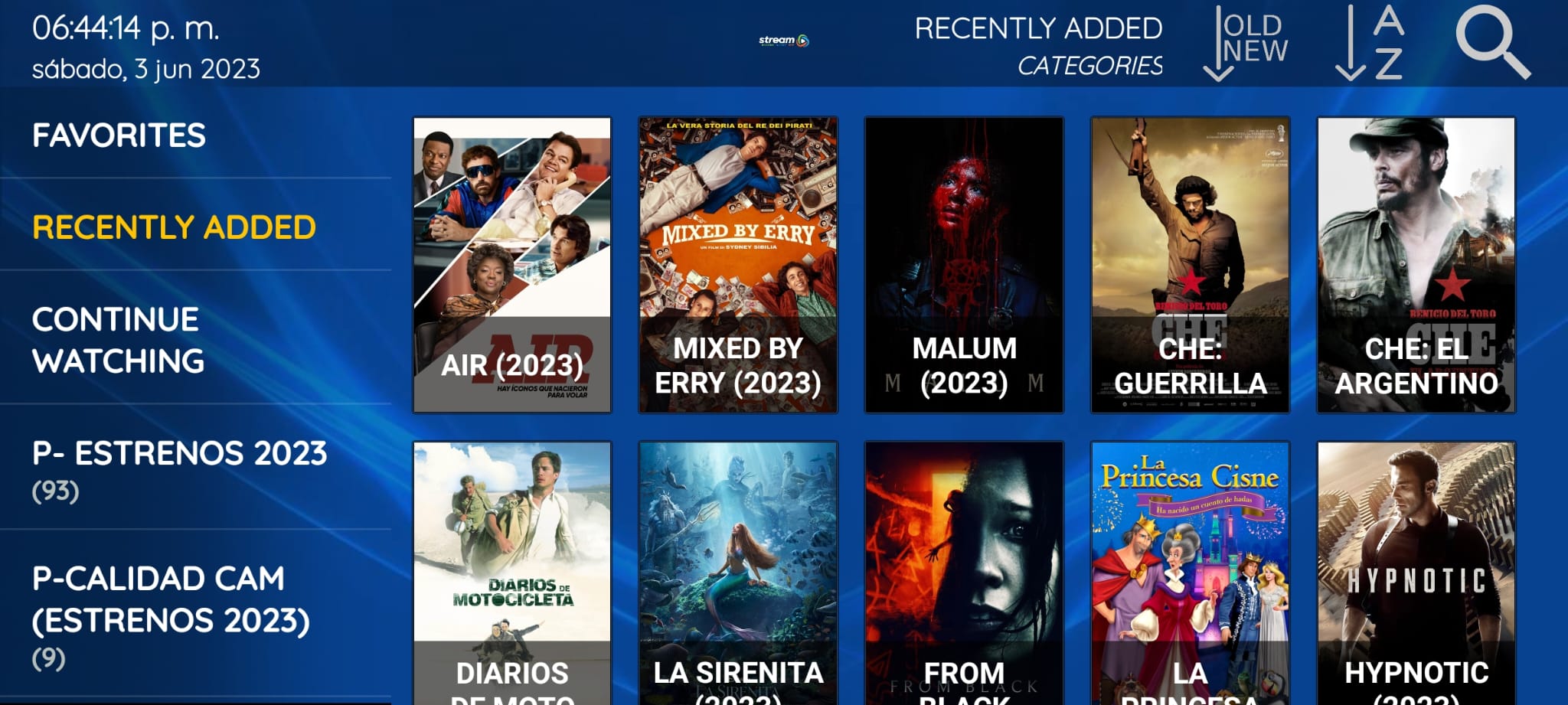Open Diarios de Motocicleta poster
The image size is (1568, 705).
click(x=512, y=573)
